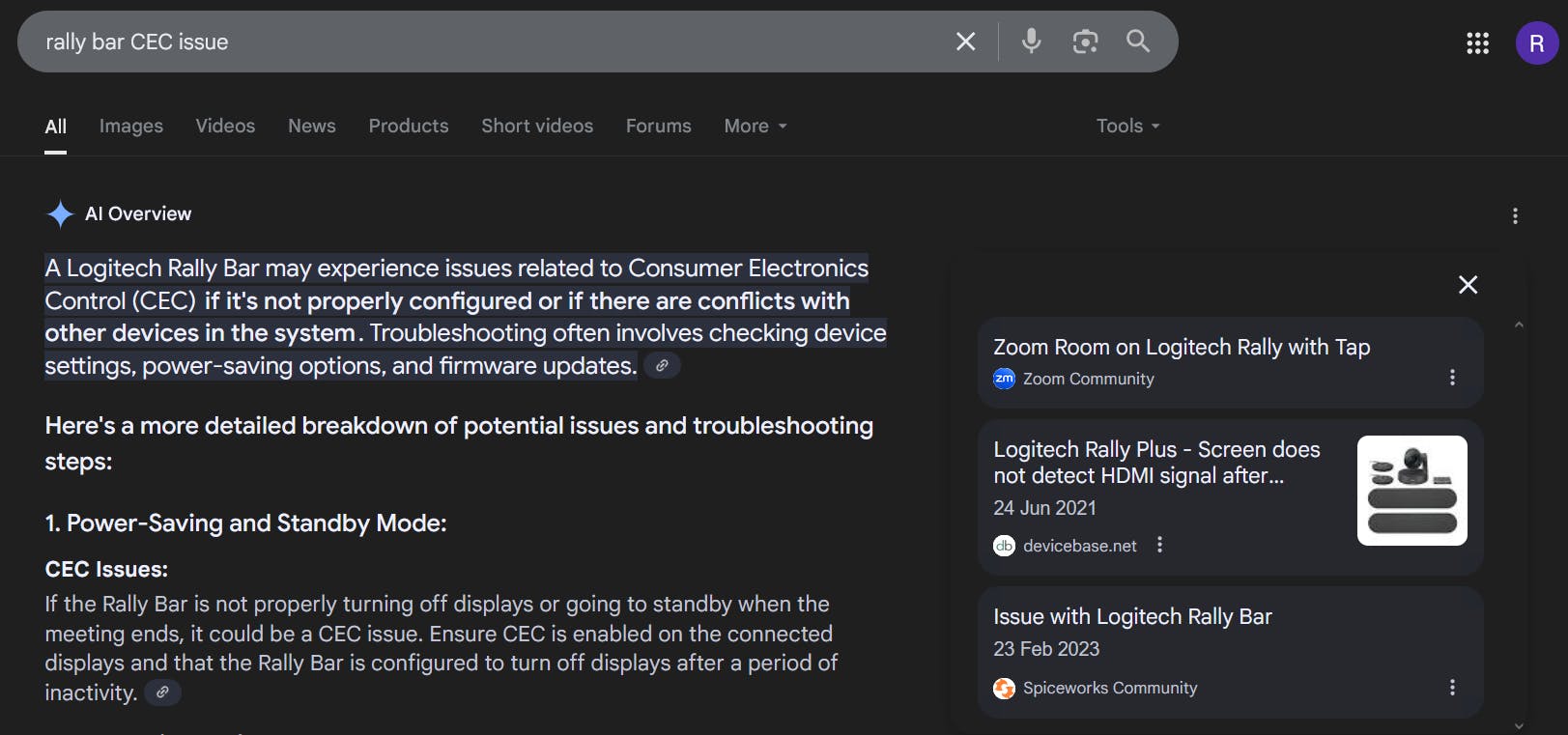
Task: Start voice search with microphone icon
Action: 1032,42
